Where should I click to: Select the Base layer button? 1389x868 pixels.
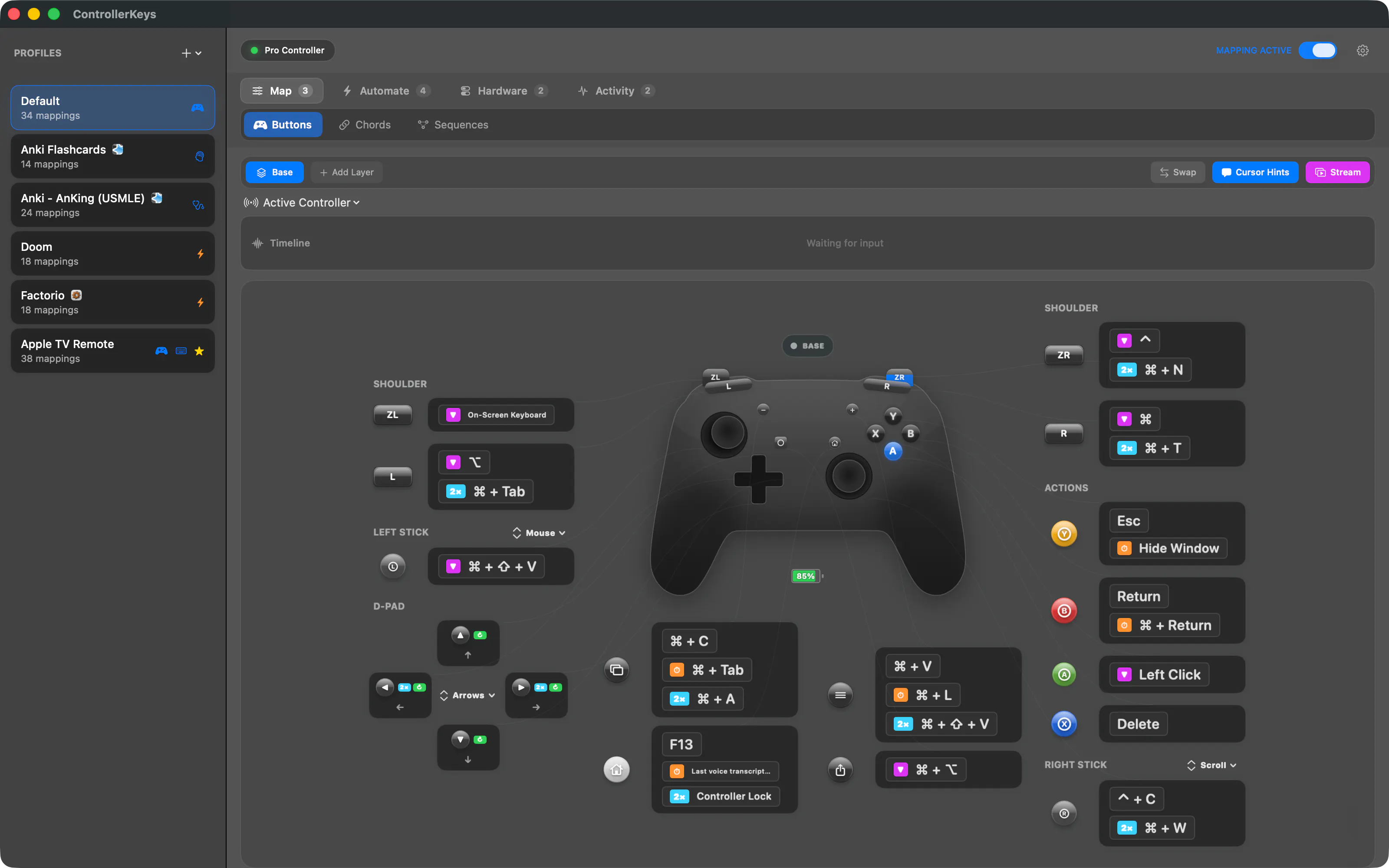pyautogui.click(x=274, y=172)
